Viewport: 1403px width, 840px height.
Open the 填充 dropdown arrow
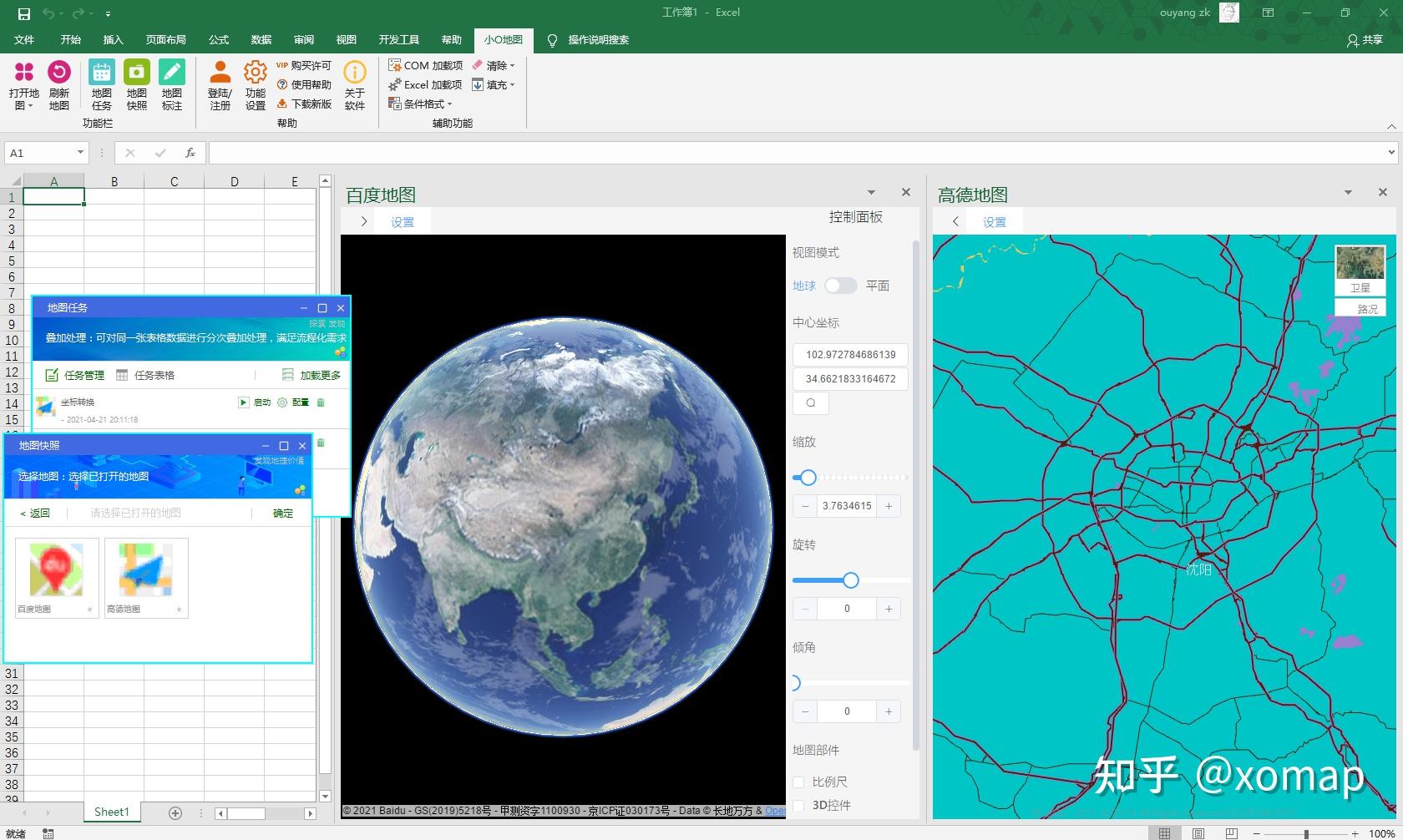(x=512, y=85)
